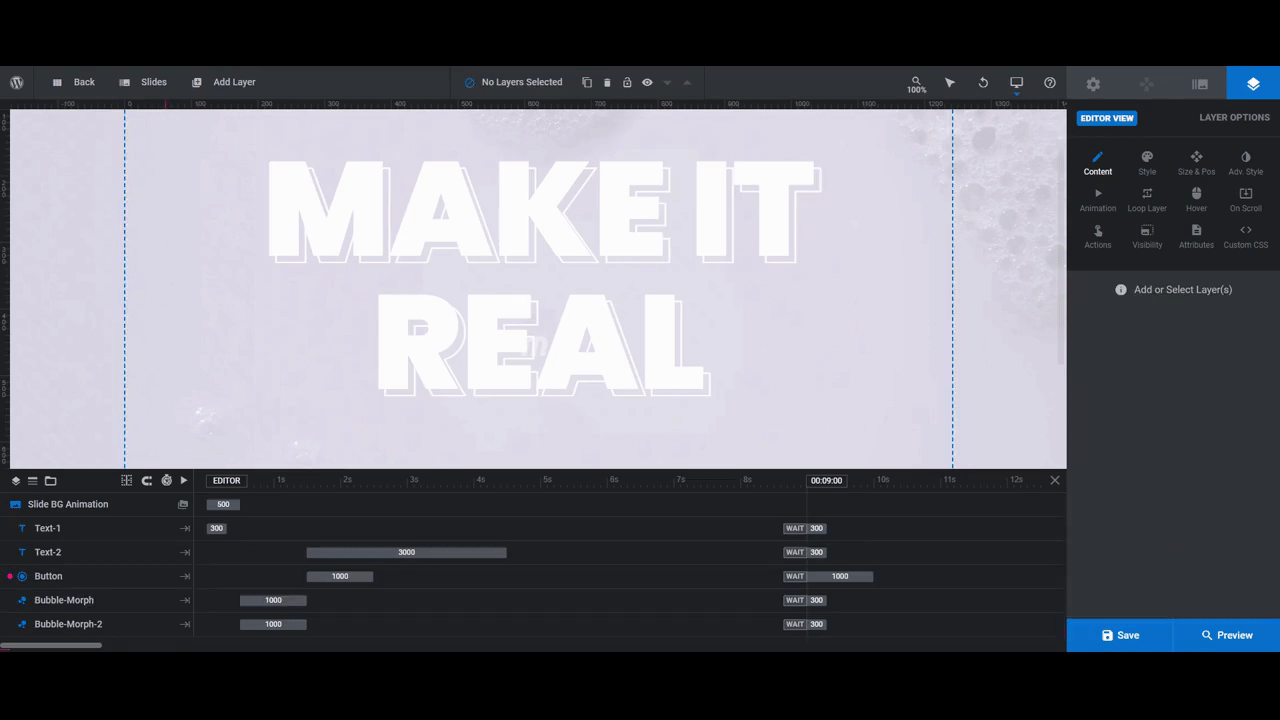
Task: Send layer backward with down arrow
Action: 667,82
